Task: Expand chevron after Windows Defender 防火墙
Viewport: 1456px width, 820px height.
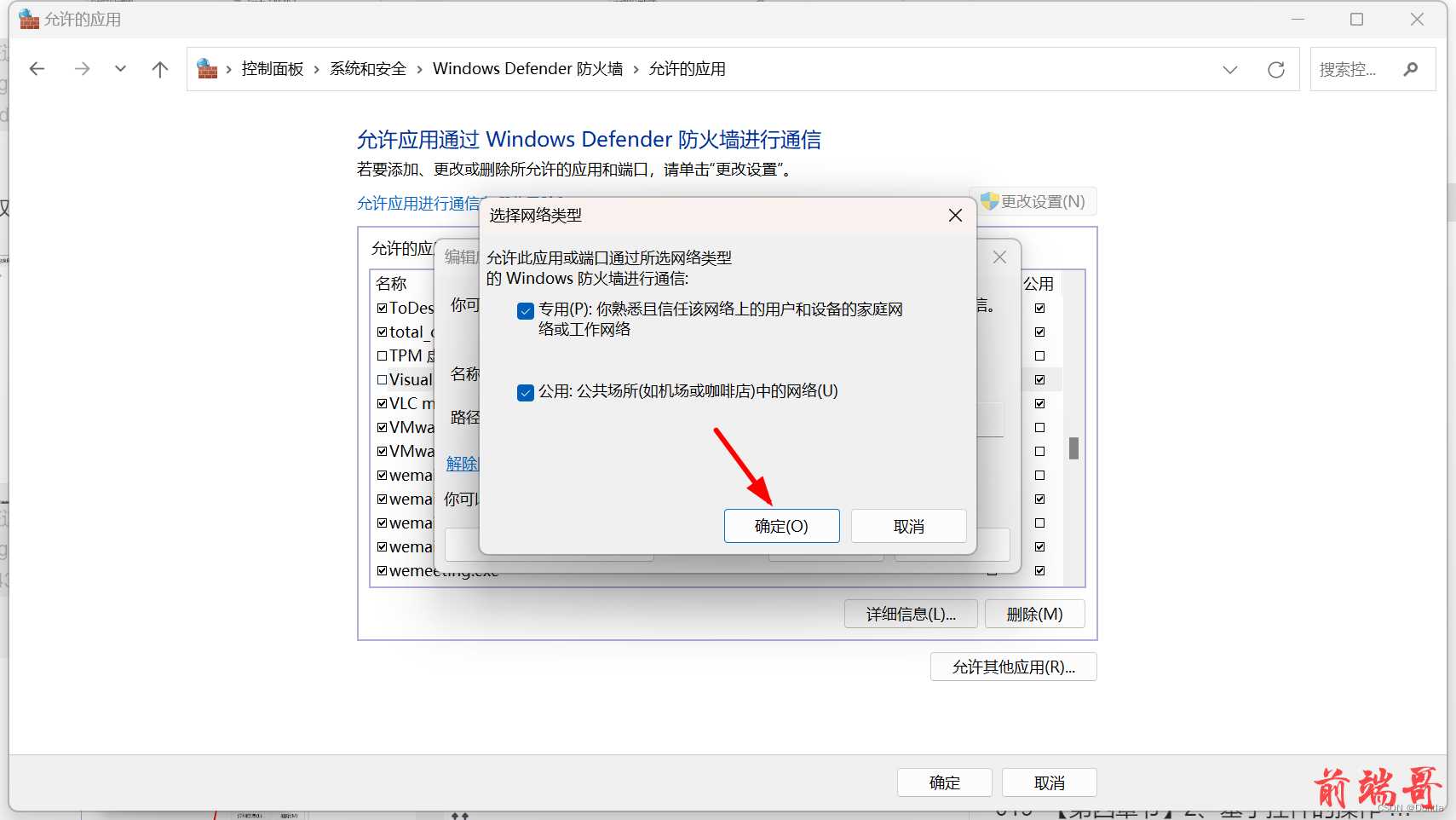Action: tap(636, 70)
